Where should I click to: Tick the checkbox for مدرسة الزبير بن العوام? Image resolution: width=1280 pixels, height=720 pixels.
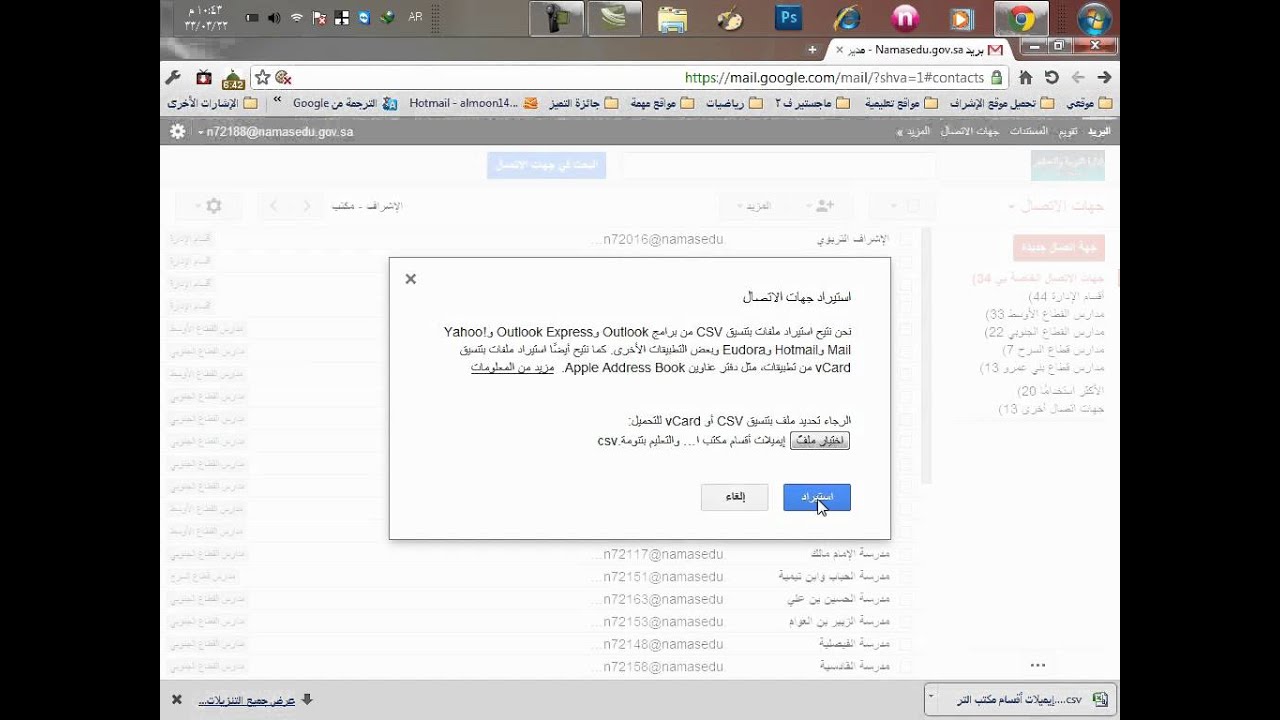[906, 621]
